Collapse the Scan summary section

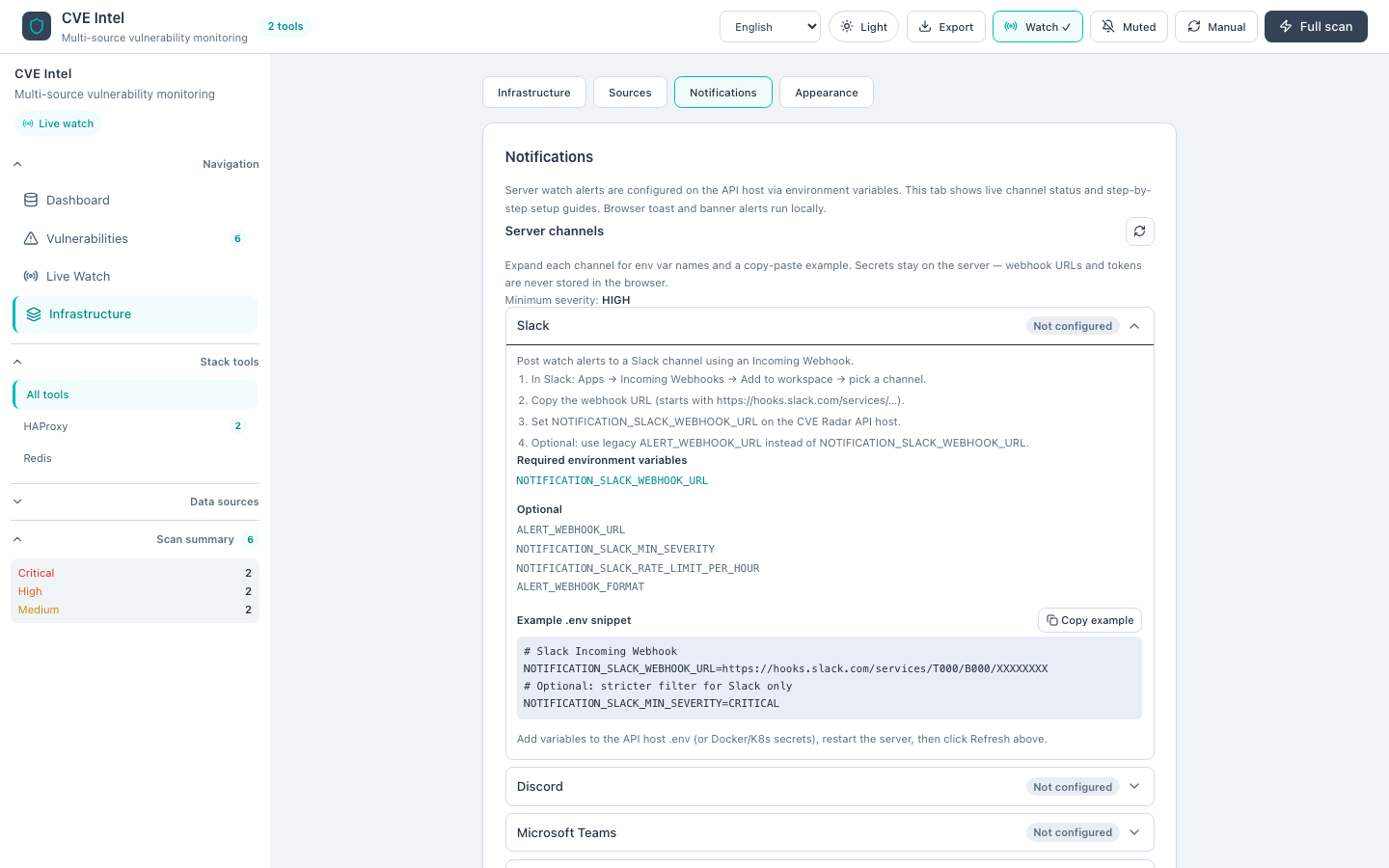click(x=135, y=539)
